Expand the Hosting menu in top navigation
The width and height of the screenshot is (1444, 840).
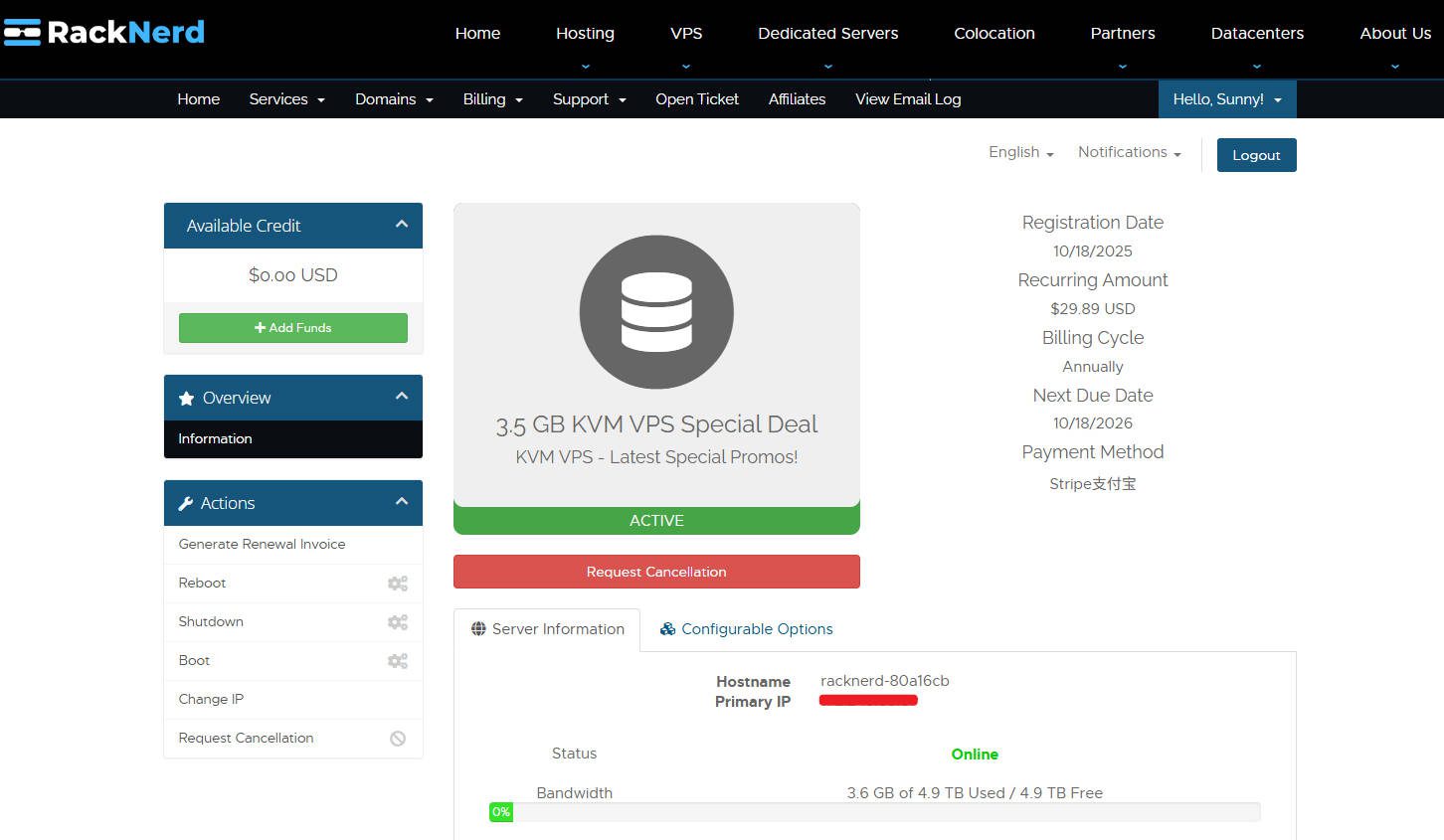pyautogui.click(x=585, y=33)
